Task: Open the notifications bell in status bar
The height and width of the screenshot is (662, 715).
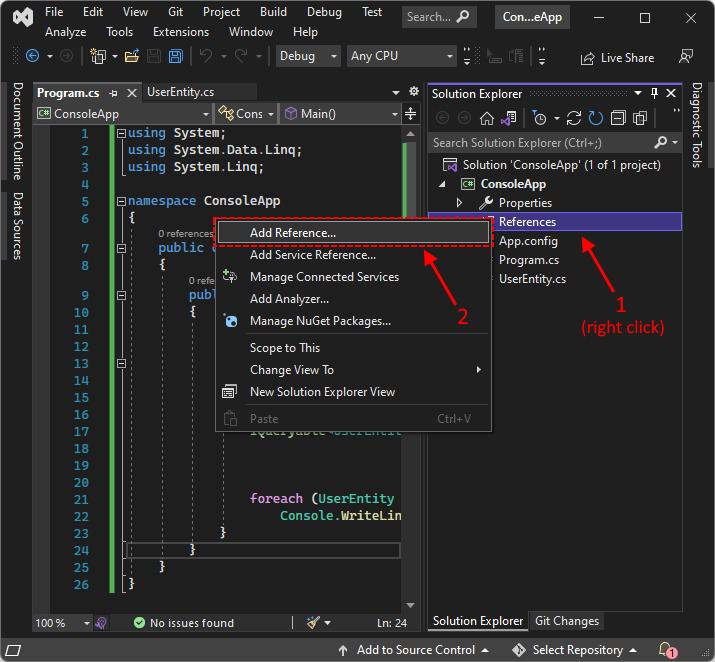Action: 667,650
